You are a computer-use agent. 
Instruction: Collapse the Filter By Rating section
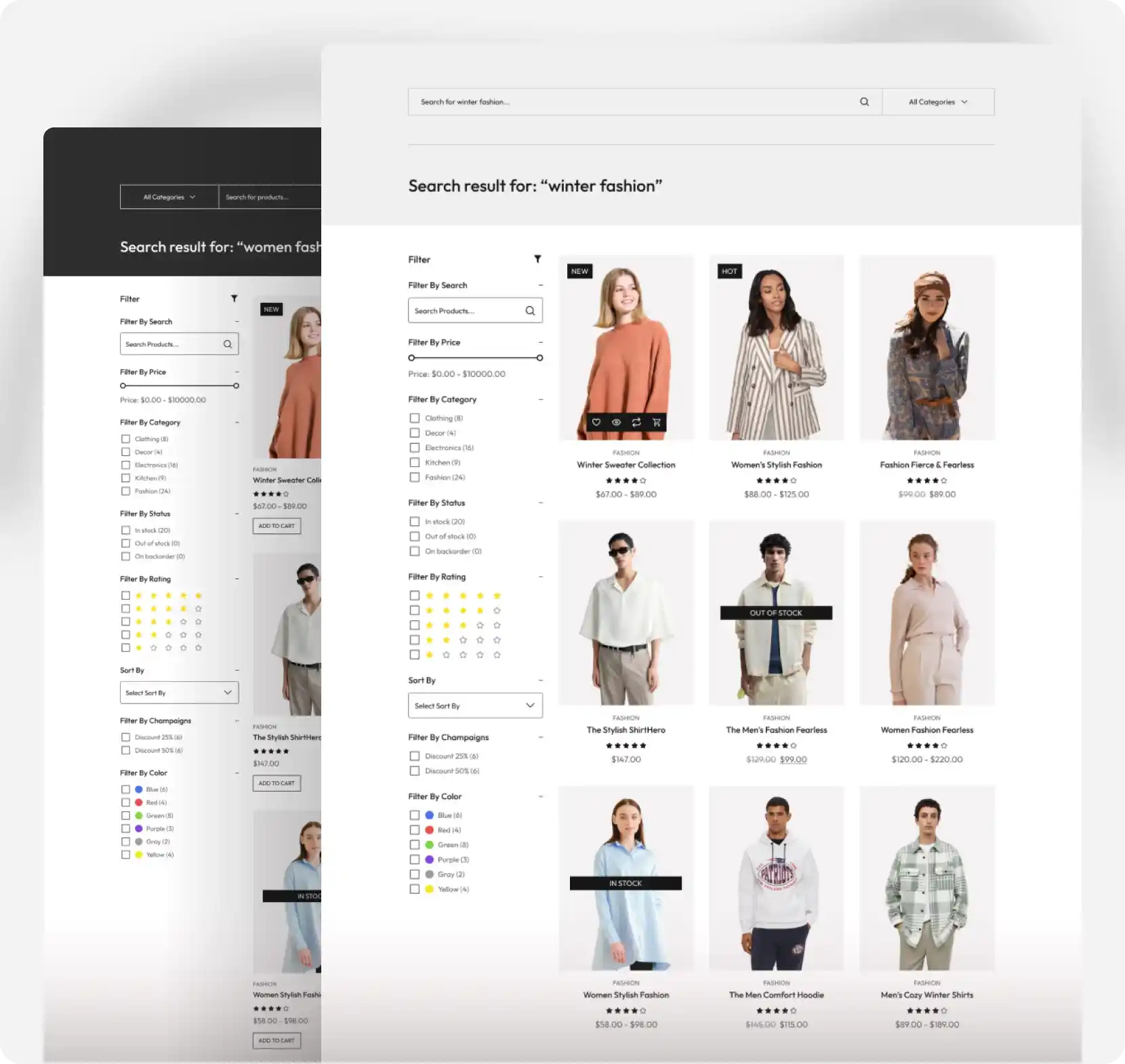coord(540,577)
